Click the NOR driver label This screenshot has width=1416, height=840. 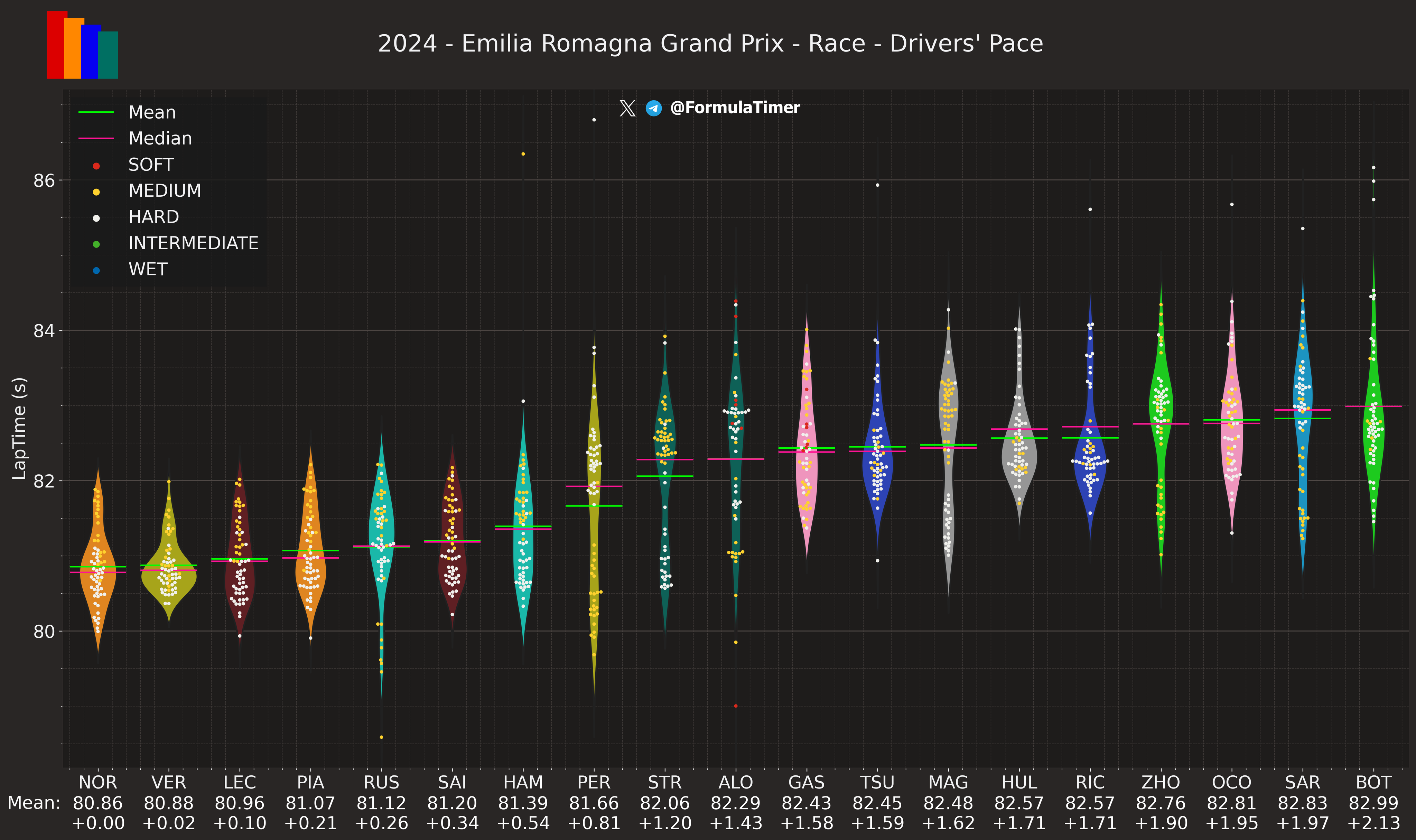tap(98, 782)
